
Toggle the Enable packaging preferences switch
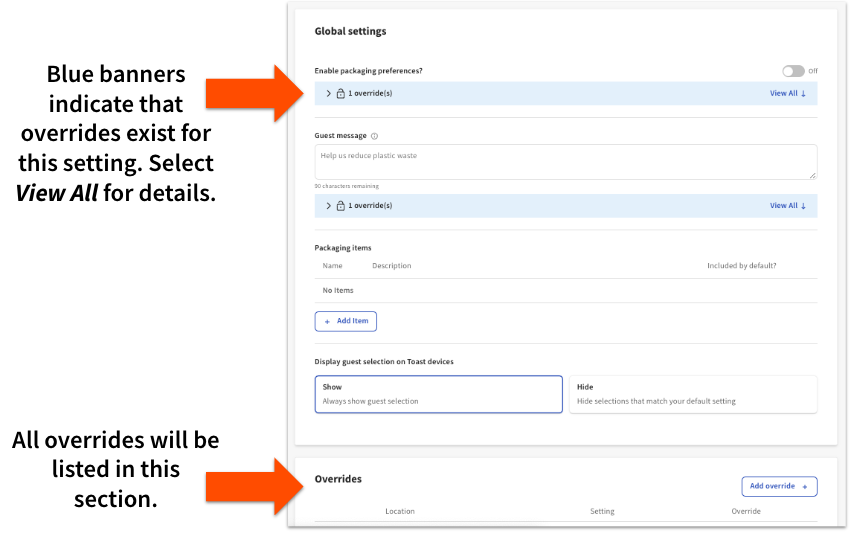[792, 71]
